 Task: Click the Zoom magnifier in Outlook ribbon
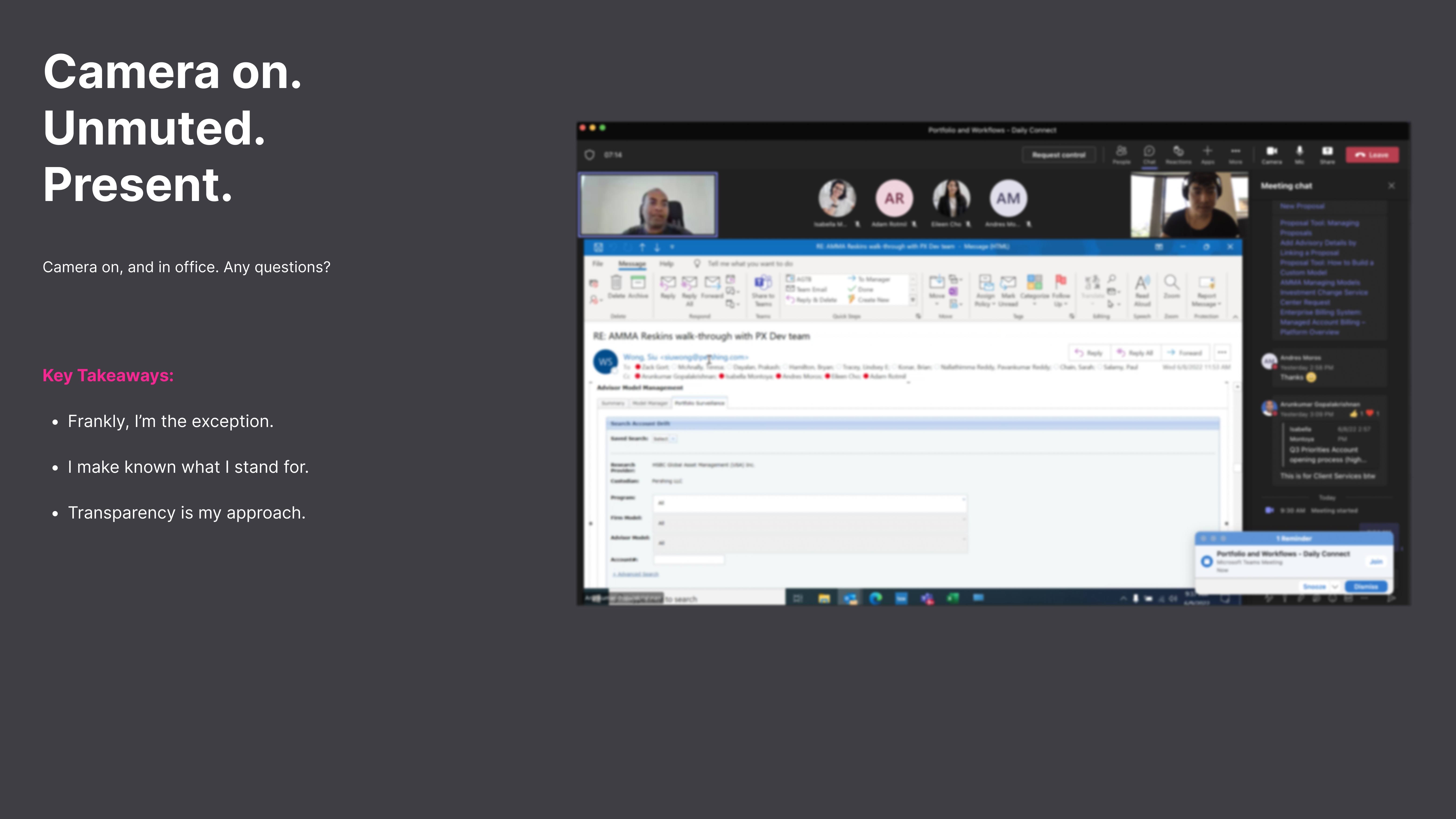[x=1172, y=286]
